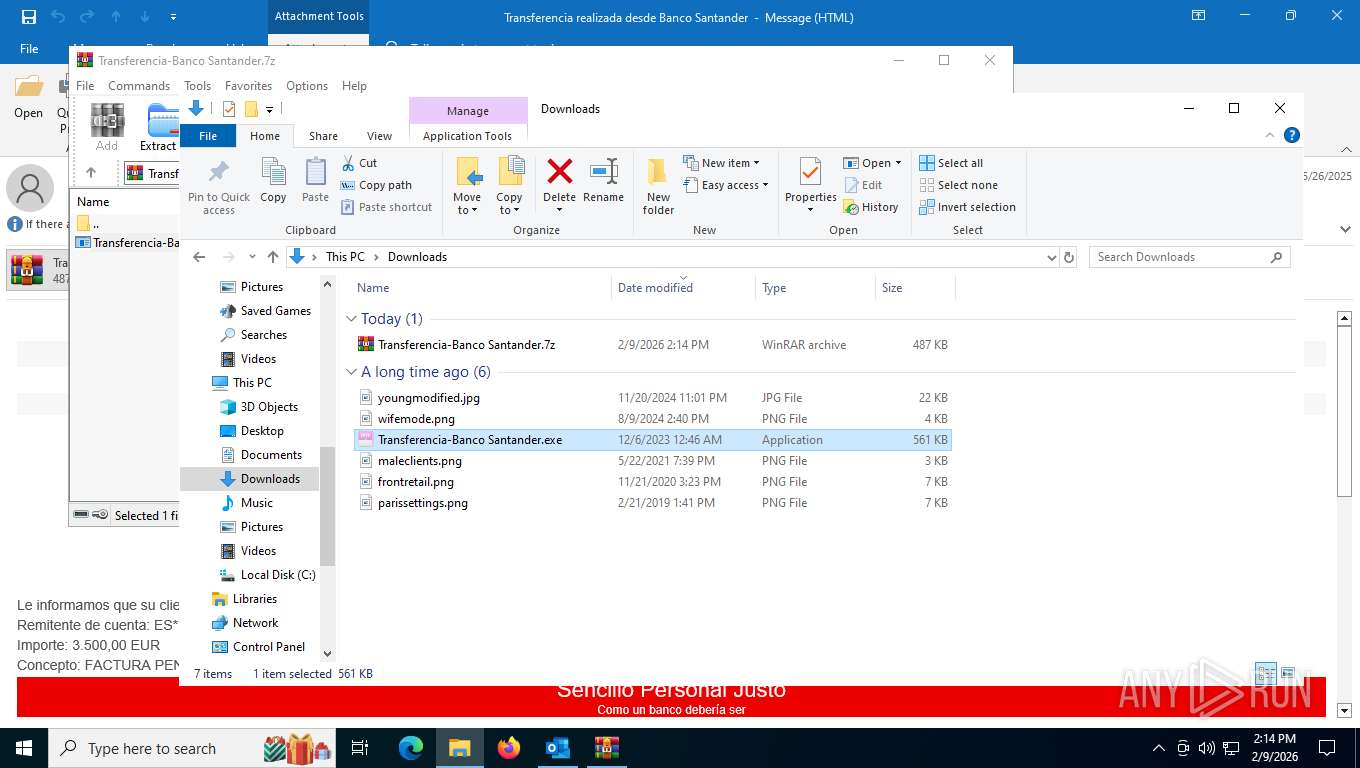Click the Search Downloads input field
1360x768 pixels.
[1189, 257]
